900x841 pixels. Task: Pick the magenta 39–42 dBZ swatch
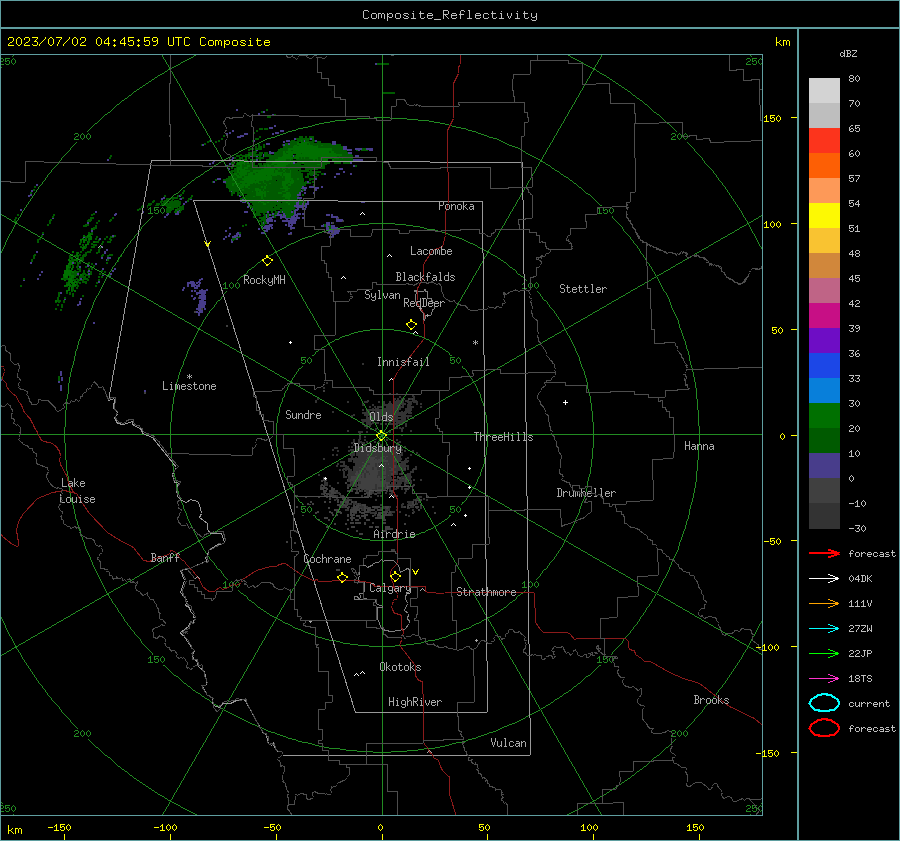point(824,316)
